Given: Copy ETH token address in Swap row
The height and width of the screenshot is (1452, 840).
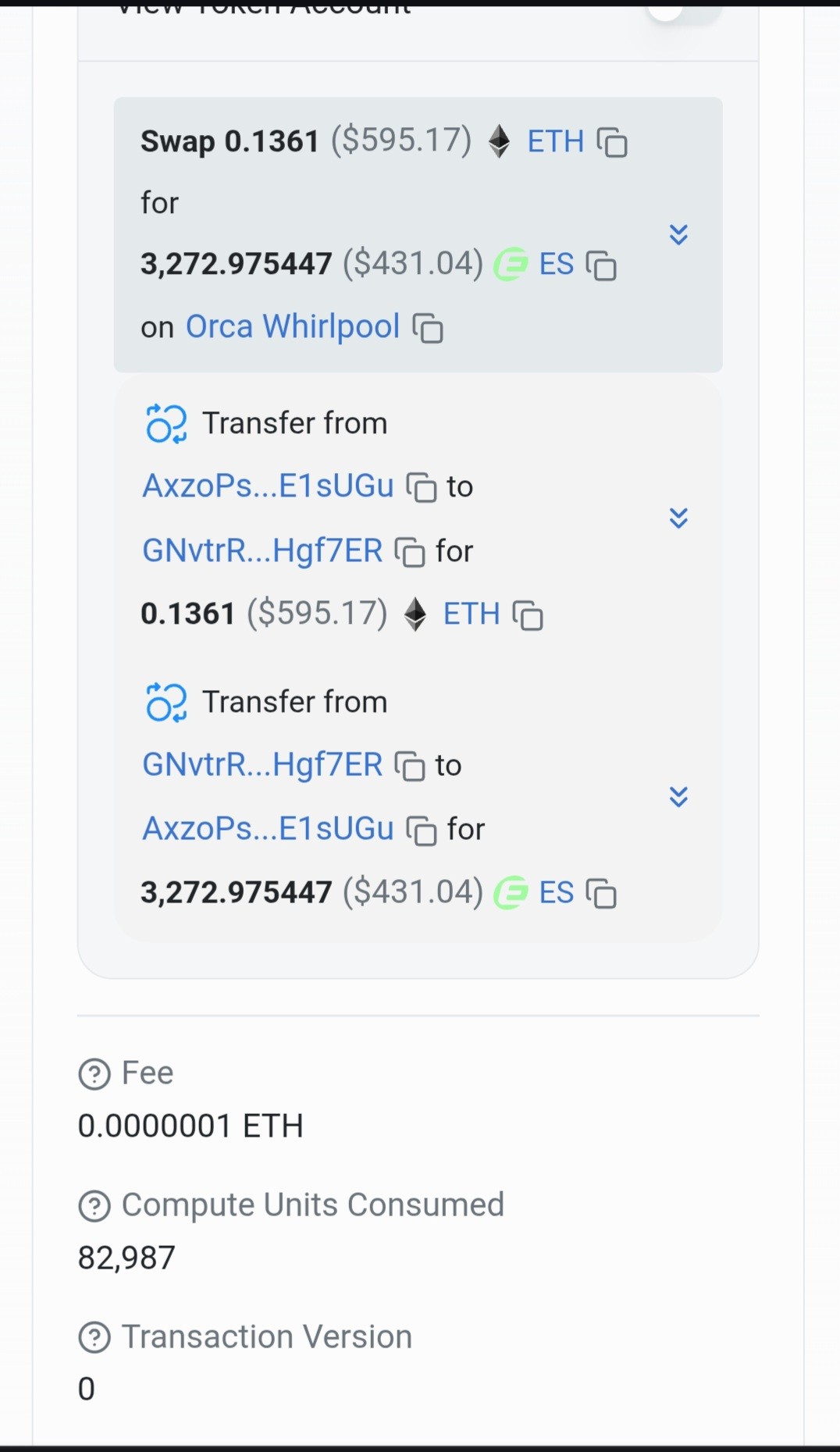Looking at the screenshot, I should [x=612, y=143].
